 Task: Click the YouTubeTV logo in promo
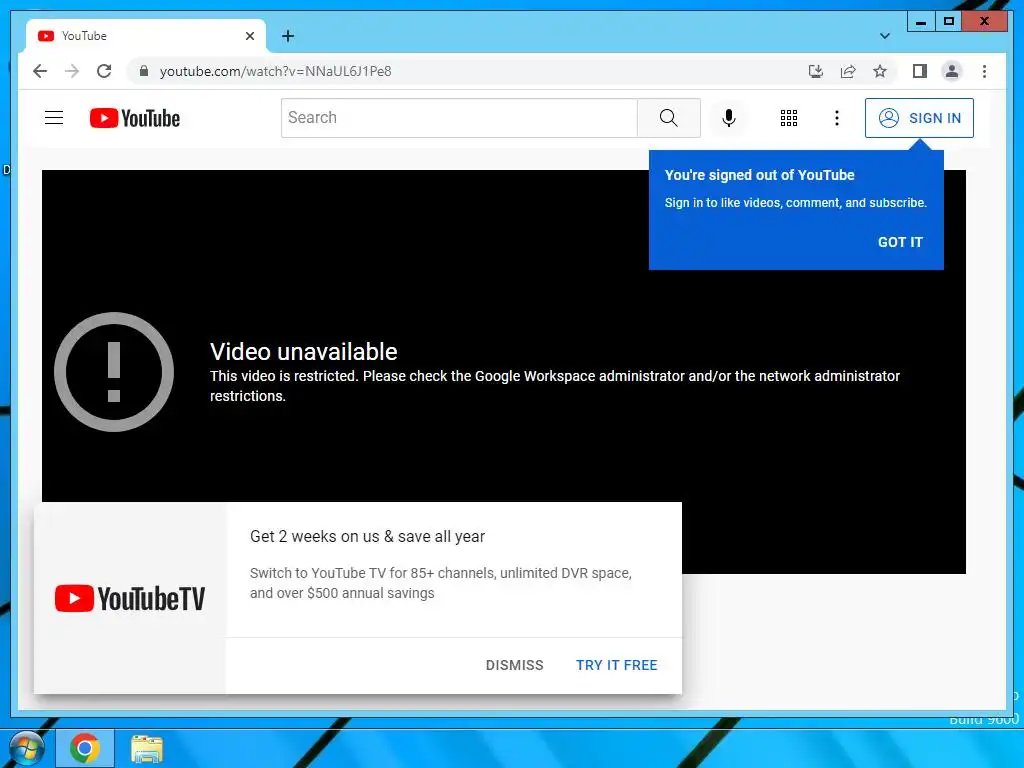coord(129,598)
